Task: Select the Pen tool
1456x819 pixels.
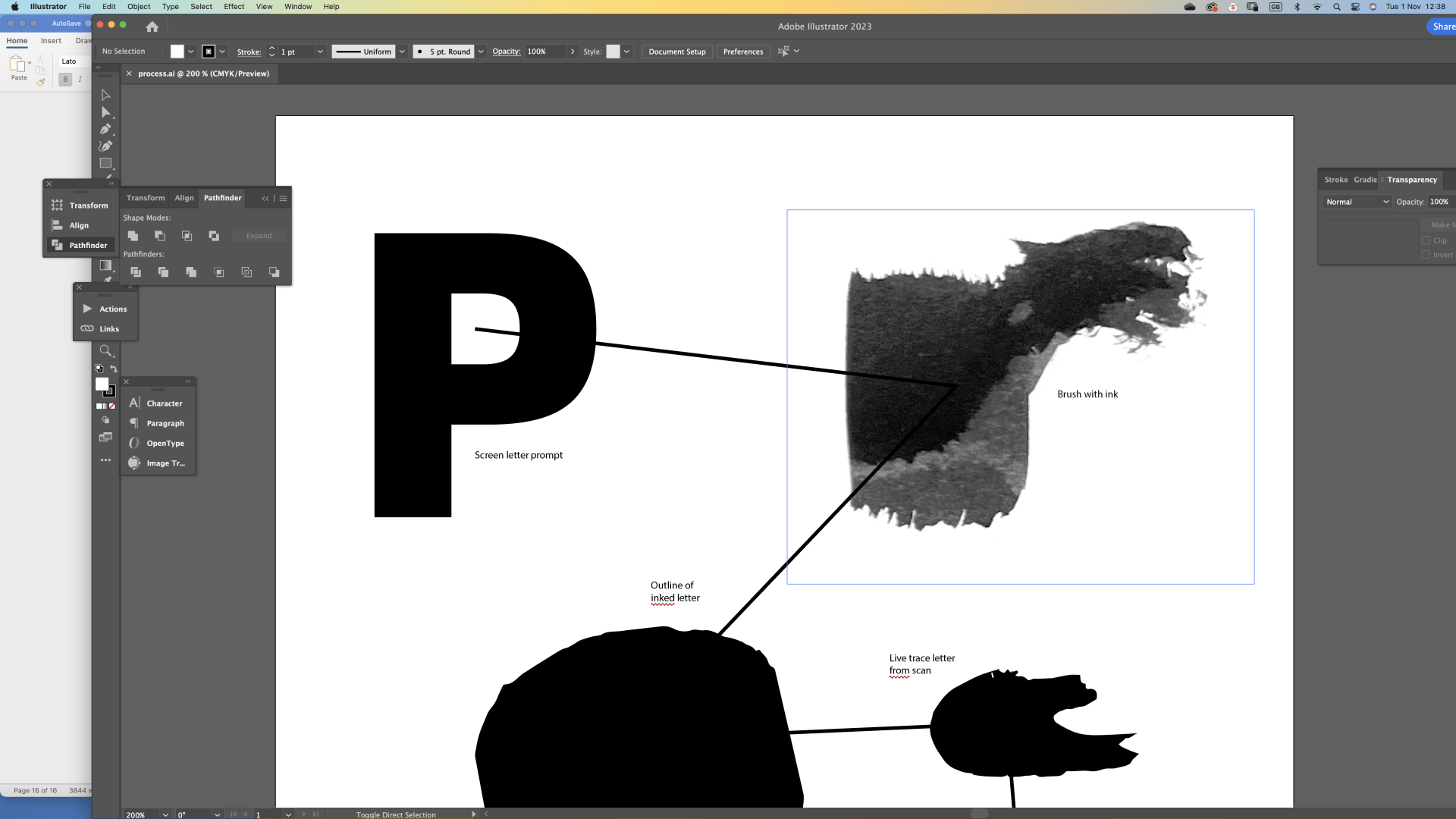Action: click(105, 129)
